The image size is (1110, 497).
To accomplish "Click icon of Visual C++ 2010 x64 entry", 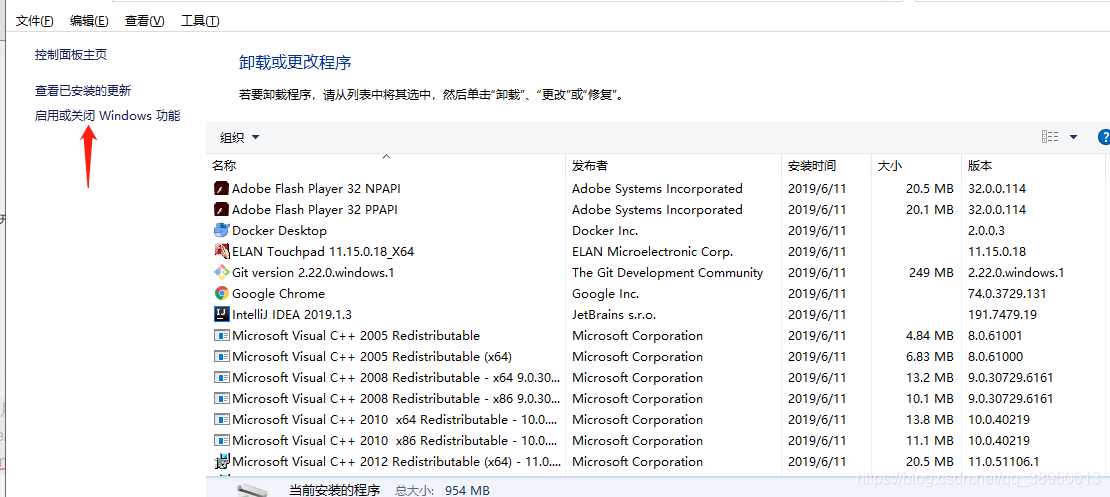I will click(222, 420).
